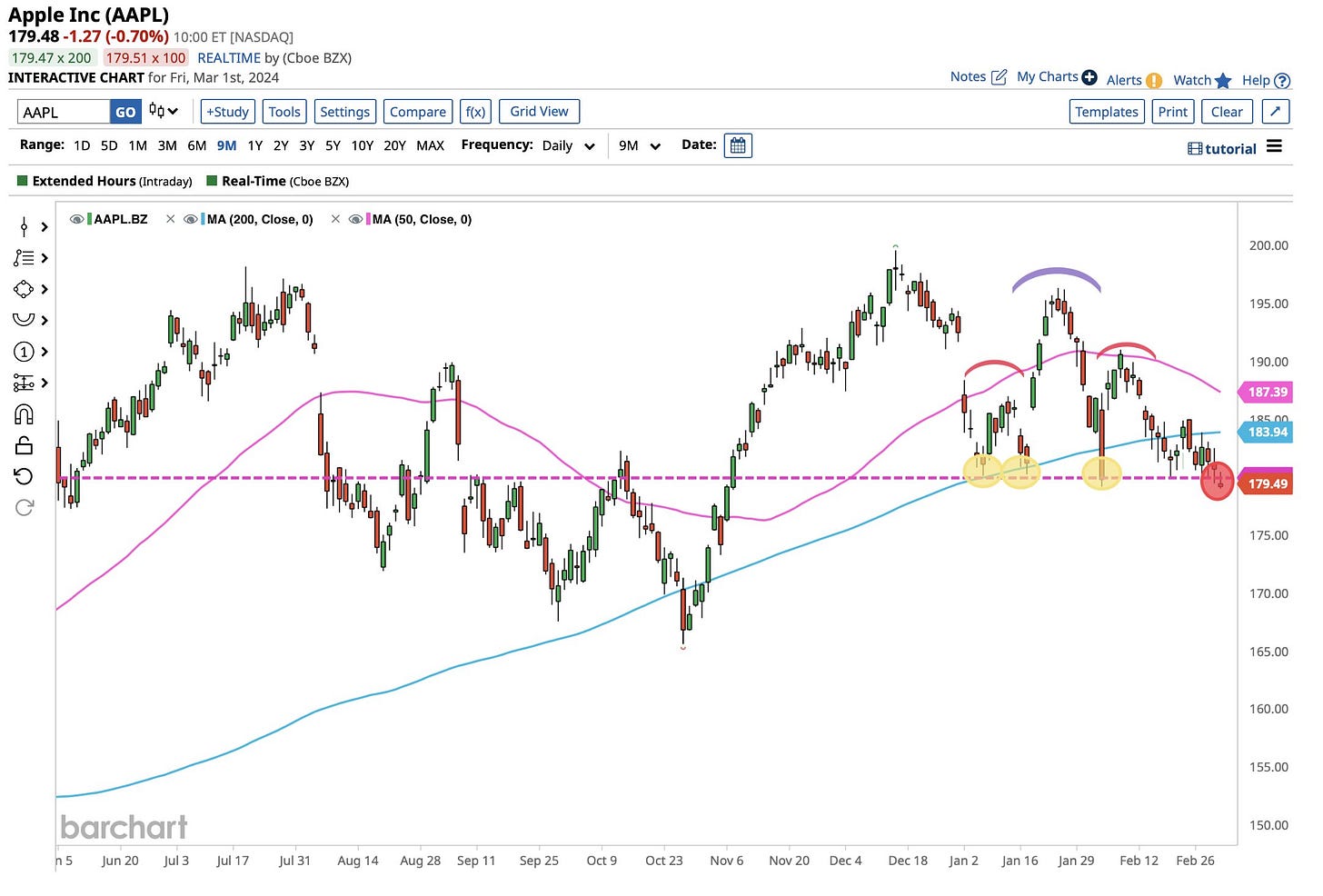This screenshot has width=1323, height=896.
Task: Toggle visibility of MA 50 line
Action: tap(356, 219)
